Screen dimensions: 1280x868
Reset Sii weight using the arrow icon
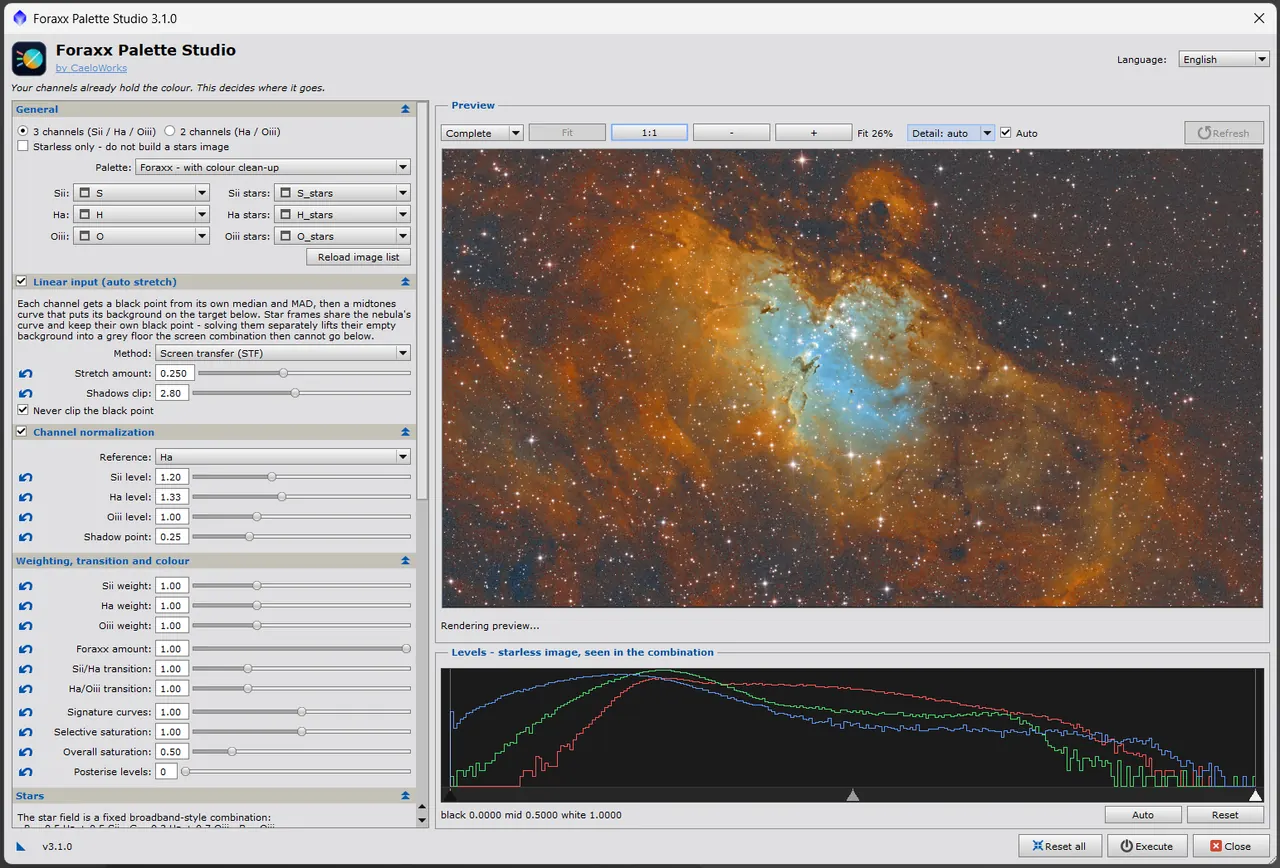[26, 587]
